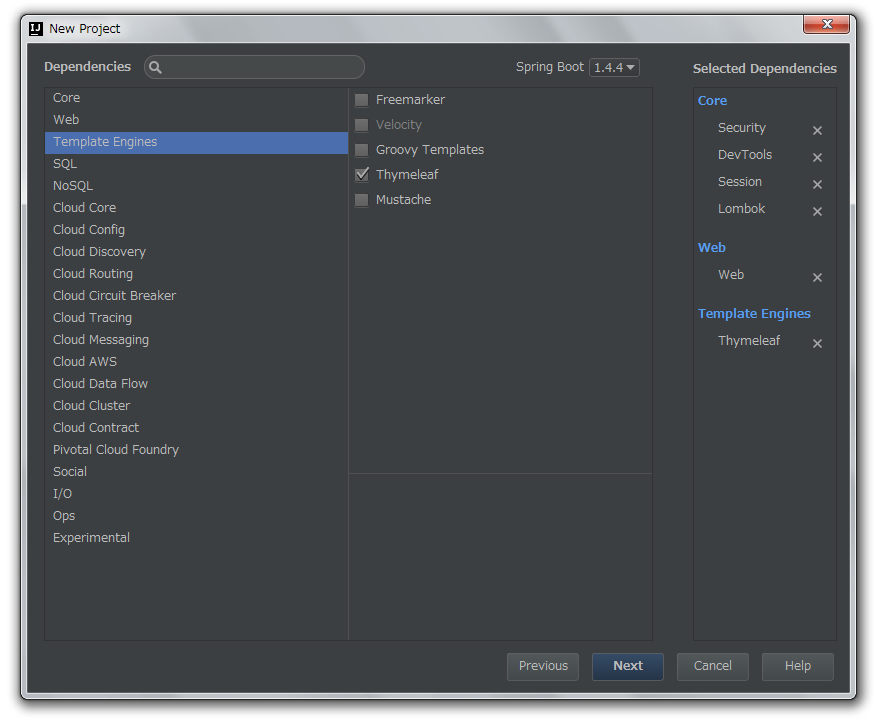Select Cloud Circuit Breaker category
The image size is (877, 720).
click(x=196, y=295)
